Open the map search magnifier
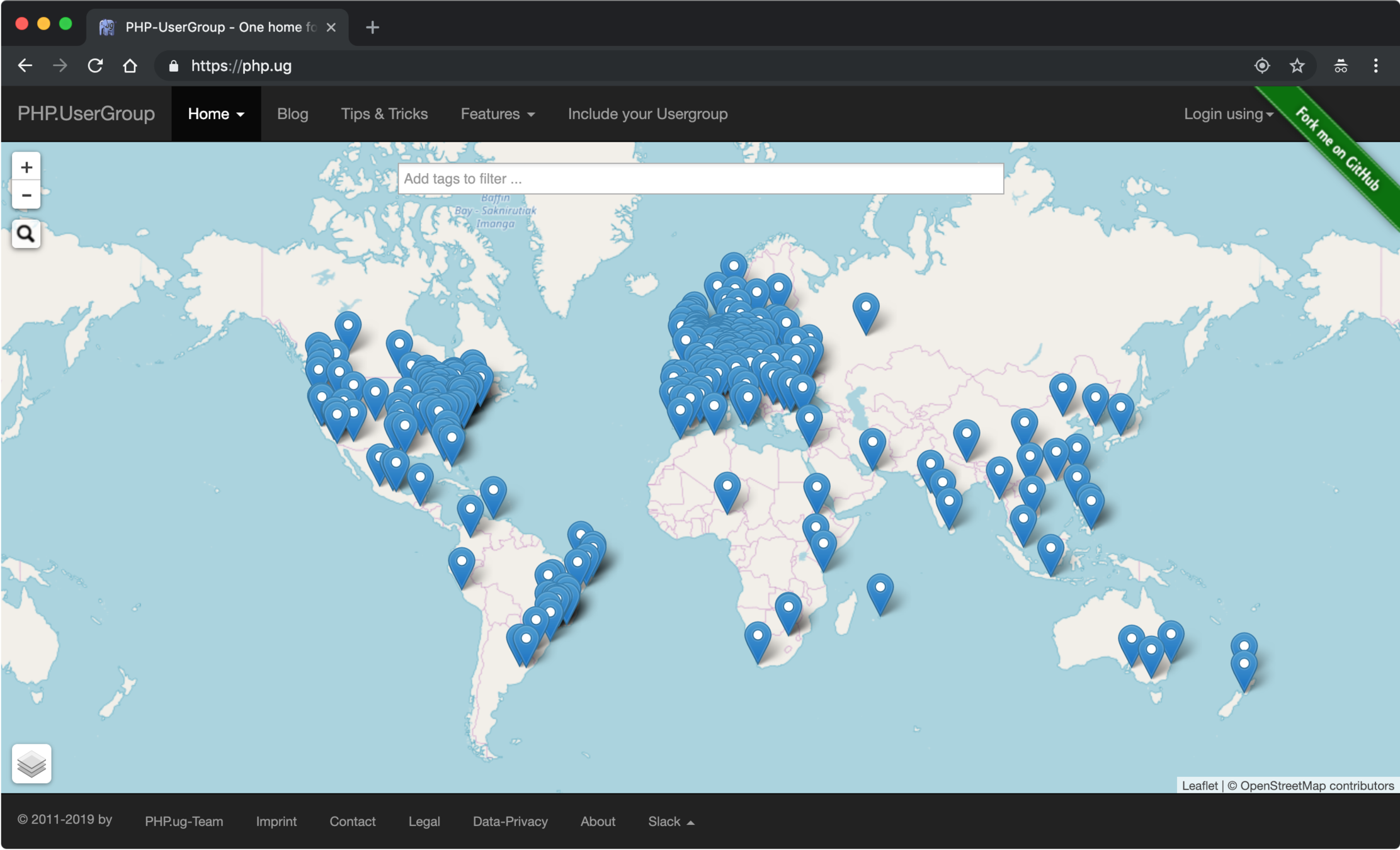Viewport: 1400px width, 850px height. click(26, 234)
